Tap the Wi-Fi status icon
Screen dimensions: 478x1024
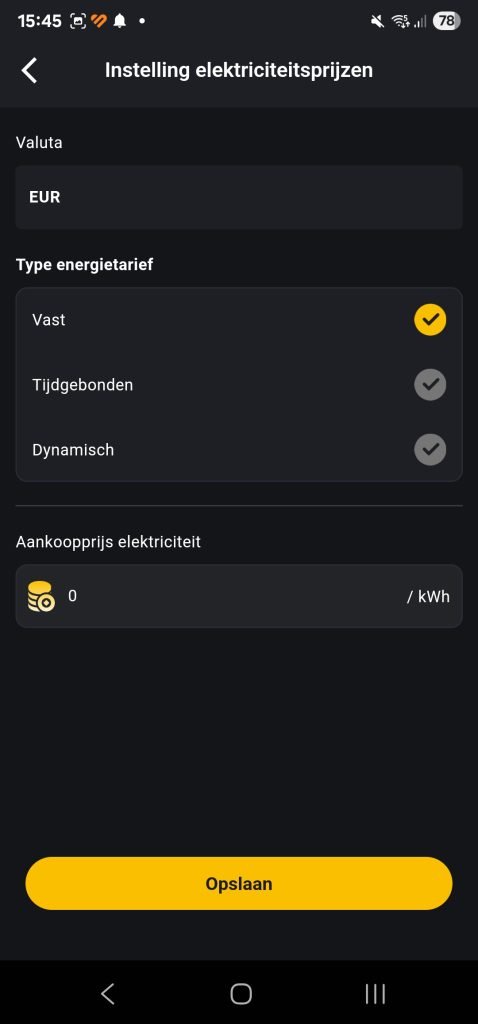pos(400,22)
